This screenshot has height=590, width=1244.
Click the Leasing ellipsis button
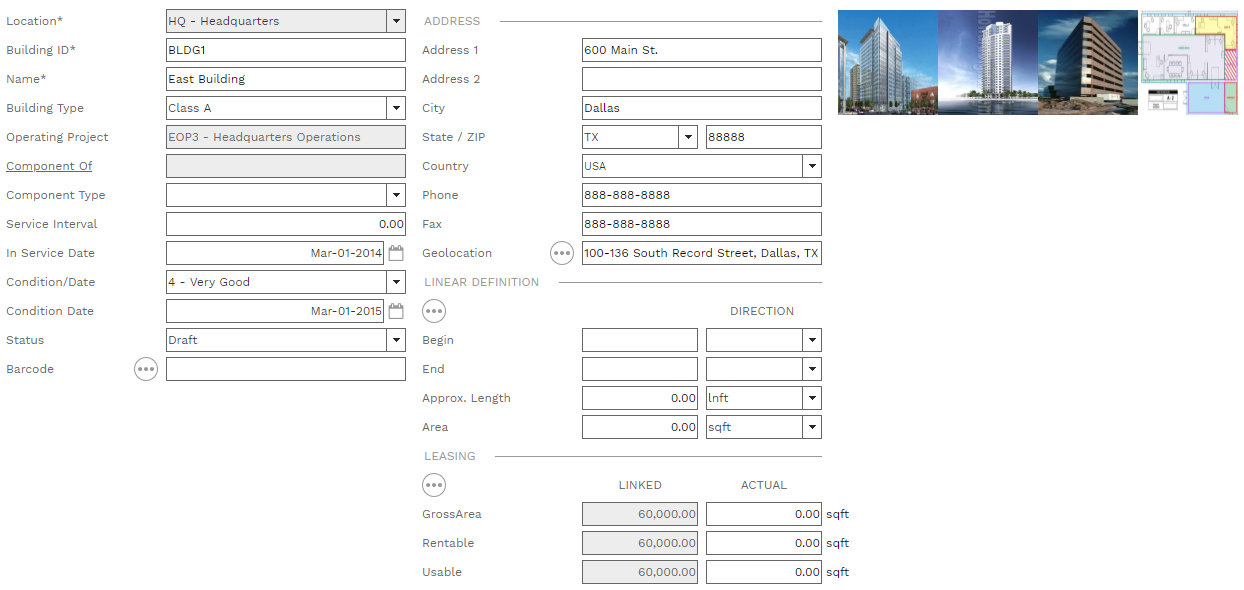pyautogui.click(x=434, y=485)
